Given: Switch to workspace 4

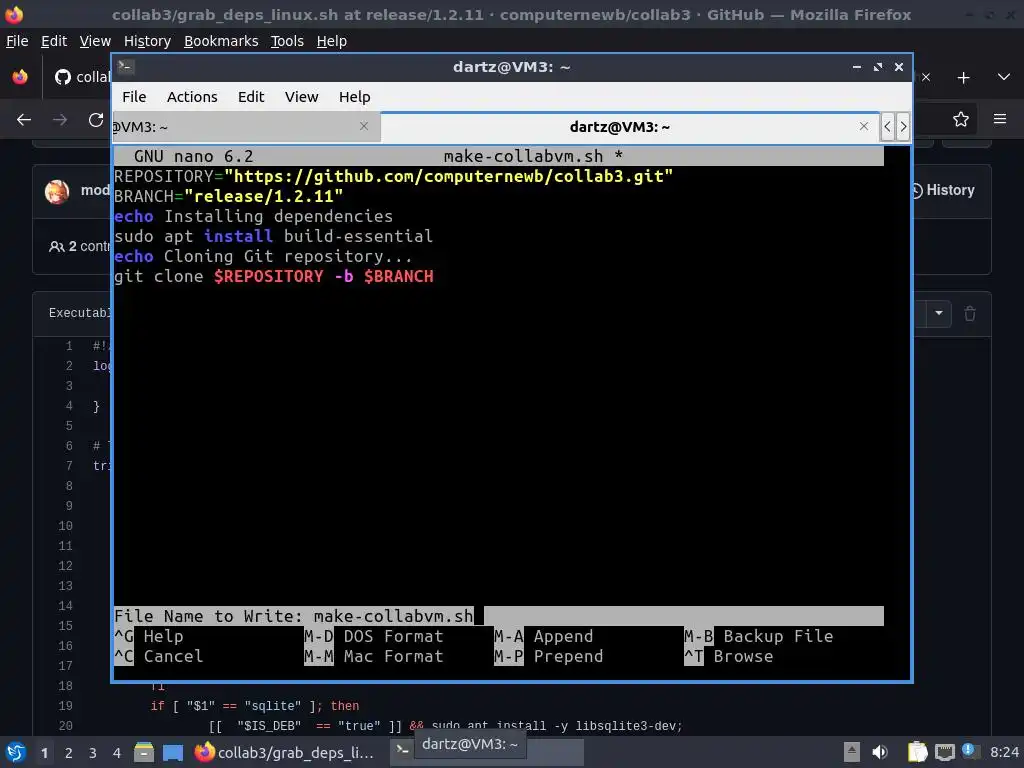Looking at the screenshot, I should point(117,753).
